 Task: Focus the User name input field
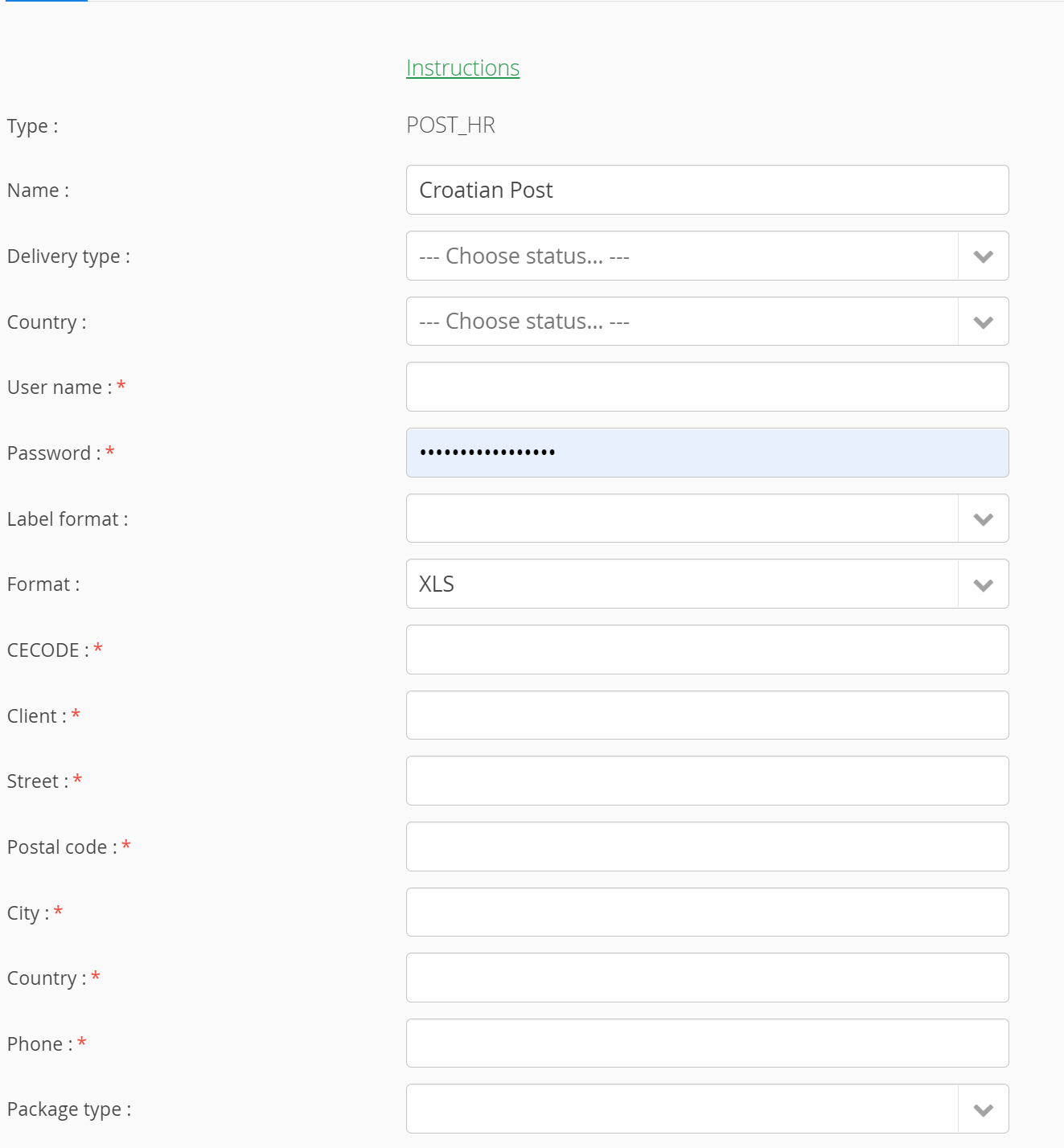coord(707,387)
